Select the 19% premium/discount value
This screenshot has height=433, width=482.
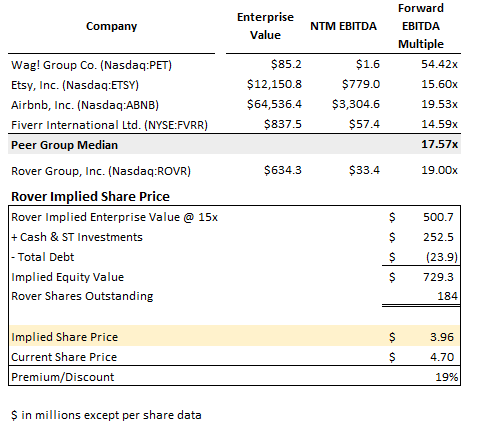pyautogui.click(x=447, y=377)
